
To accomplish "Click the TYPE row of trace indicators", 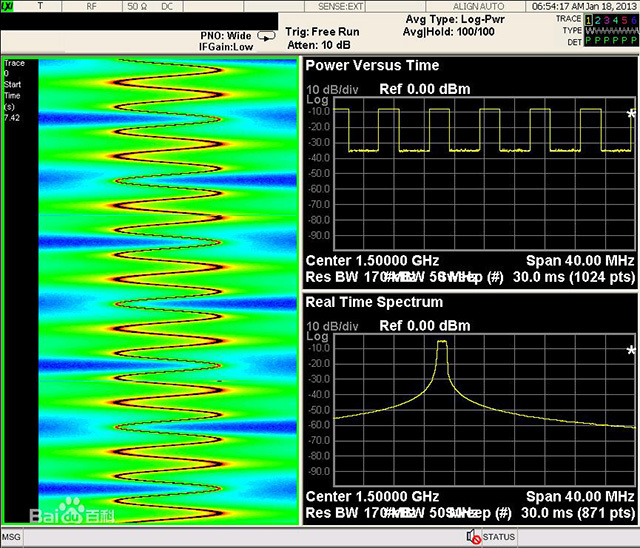I will click(611, 31).
